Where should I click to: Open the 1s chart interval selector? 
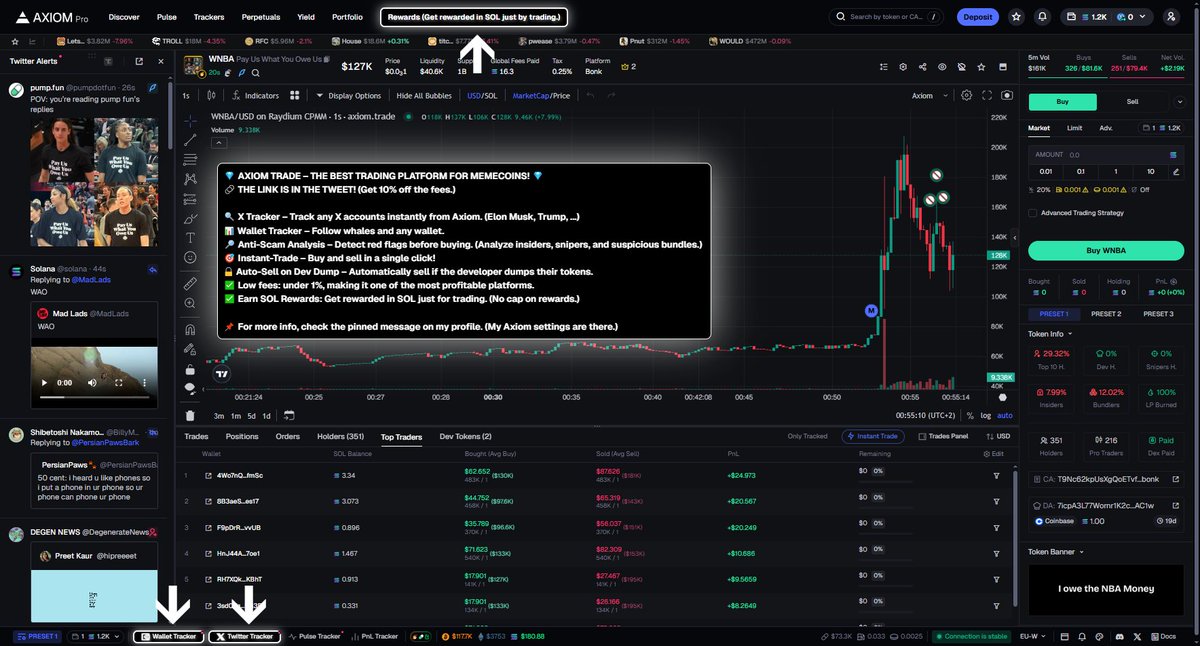tap(186, 96)
